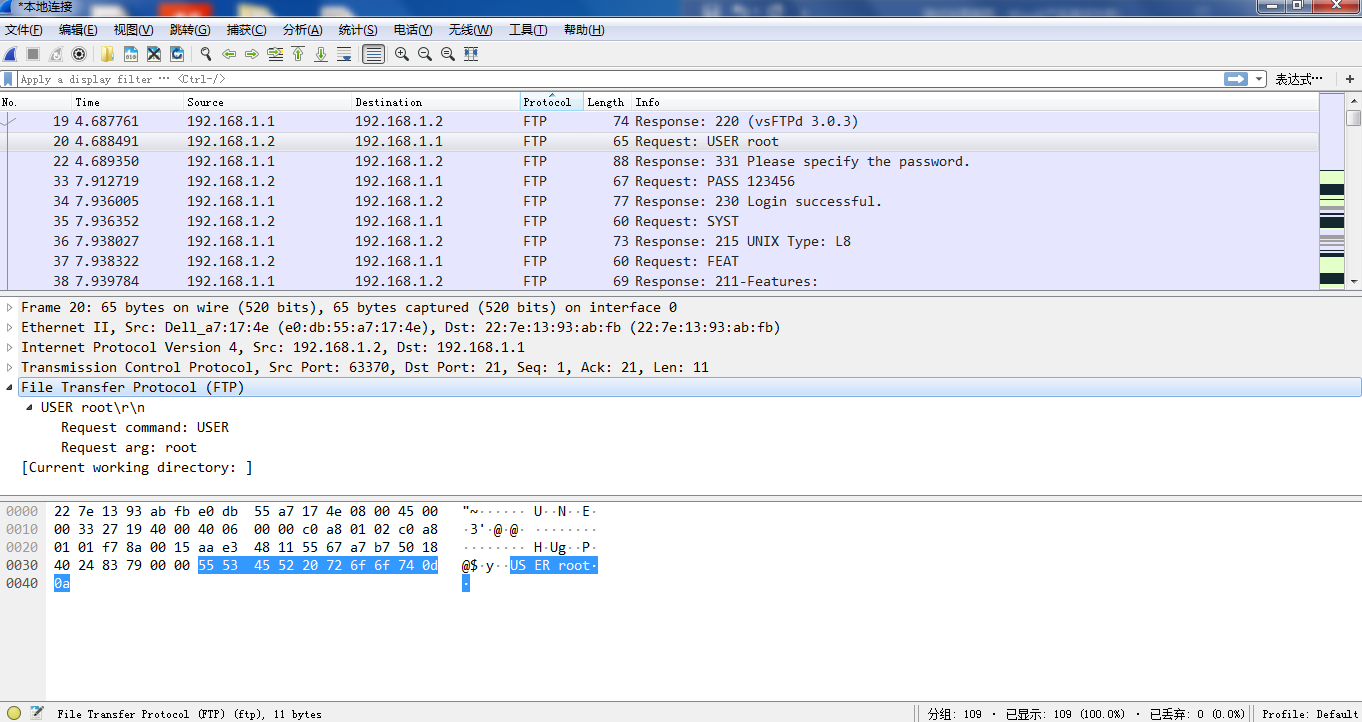Open the 帮助(H) menu
The height and width of the screenshot is (722, 1362).
(x=584, y=30)
